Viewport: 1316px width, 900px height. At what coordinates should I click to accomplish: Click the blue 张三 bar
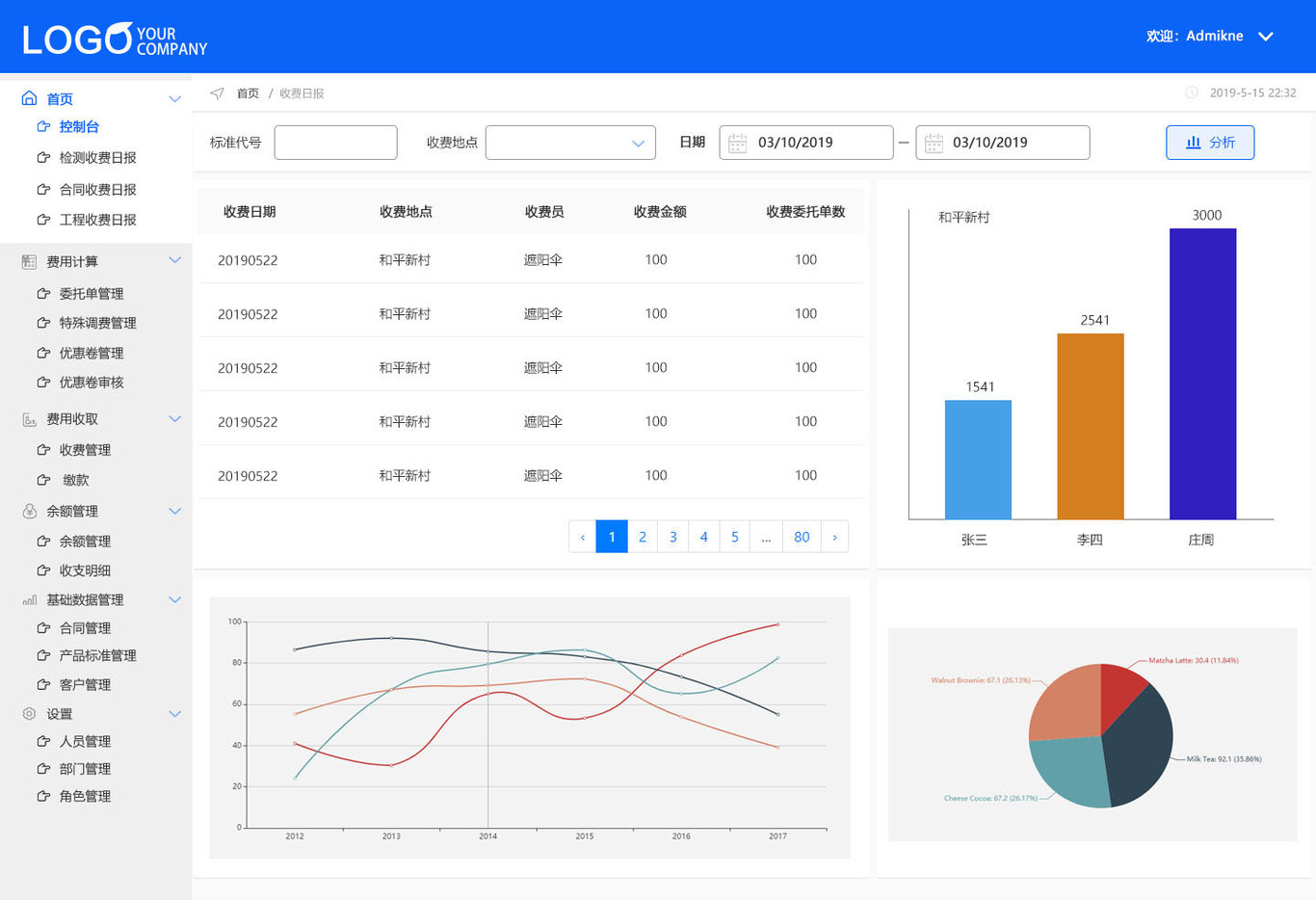point(978,460)
